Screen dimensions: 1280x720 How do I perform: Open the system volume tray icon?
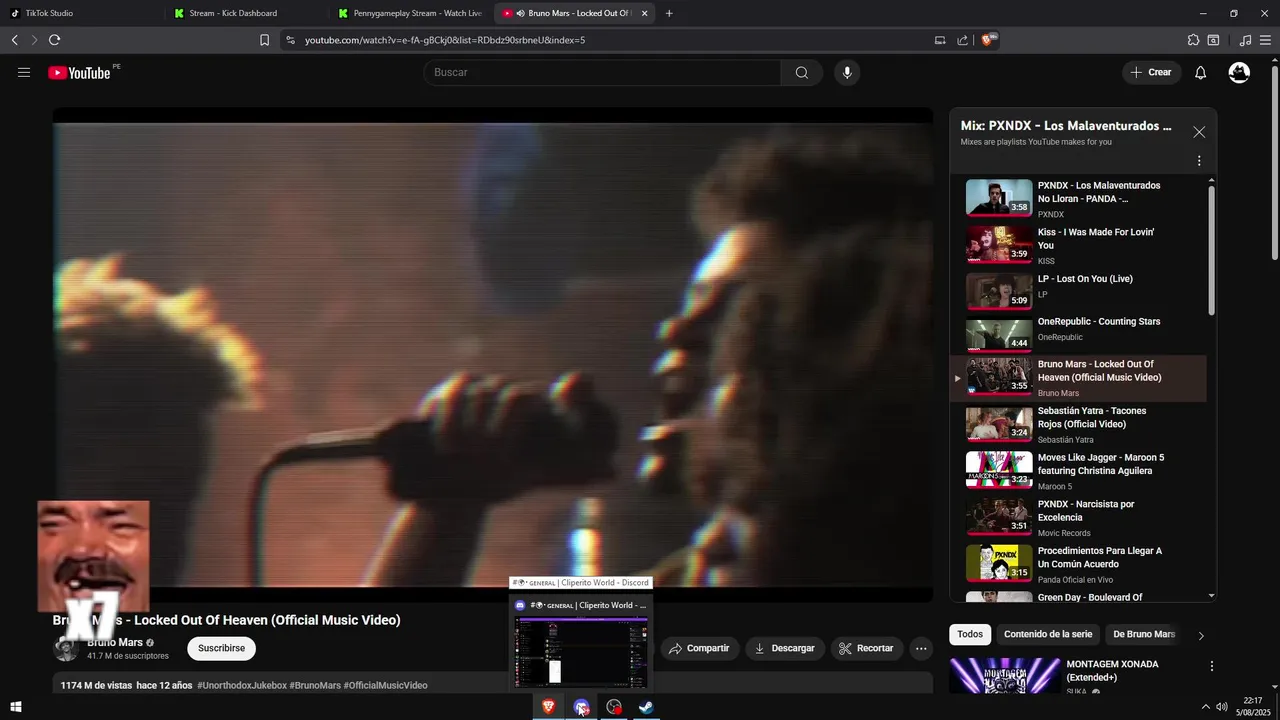coord(1222,707)
